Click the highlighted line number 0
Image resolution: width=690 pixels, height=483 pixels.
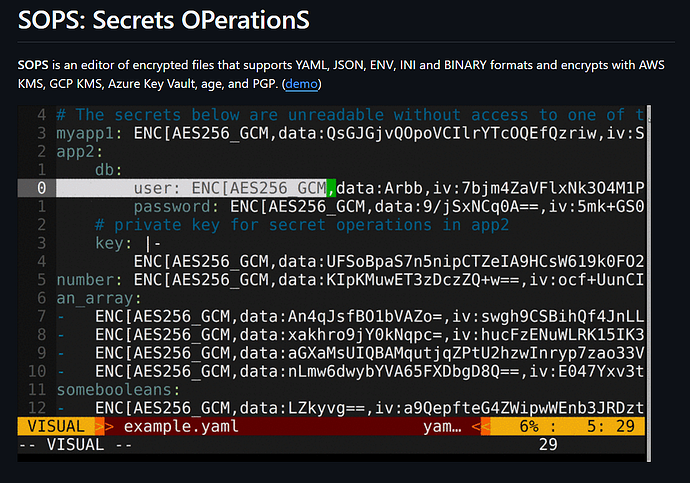click(40, 188)
